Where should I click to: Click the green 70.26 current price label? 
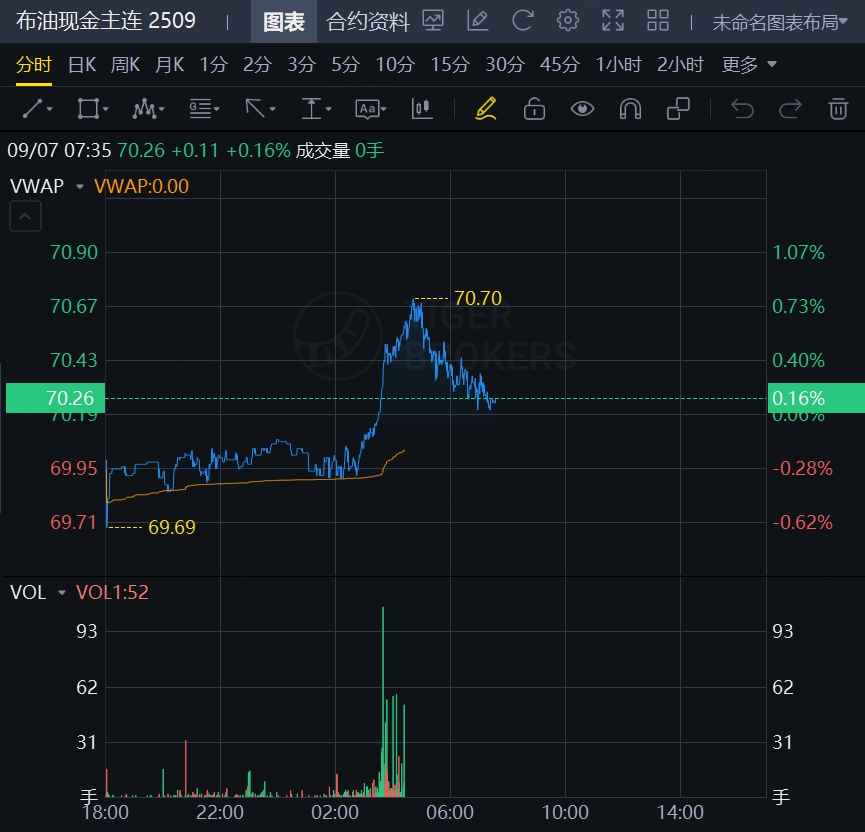[50, 398]
